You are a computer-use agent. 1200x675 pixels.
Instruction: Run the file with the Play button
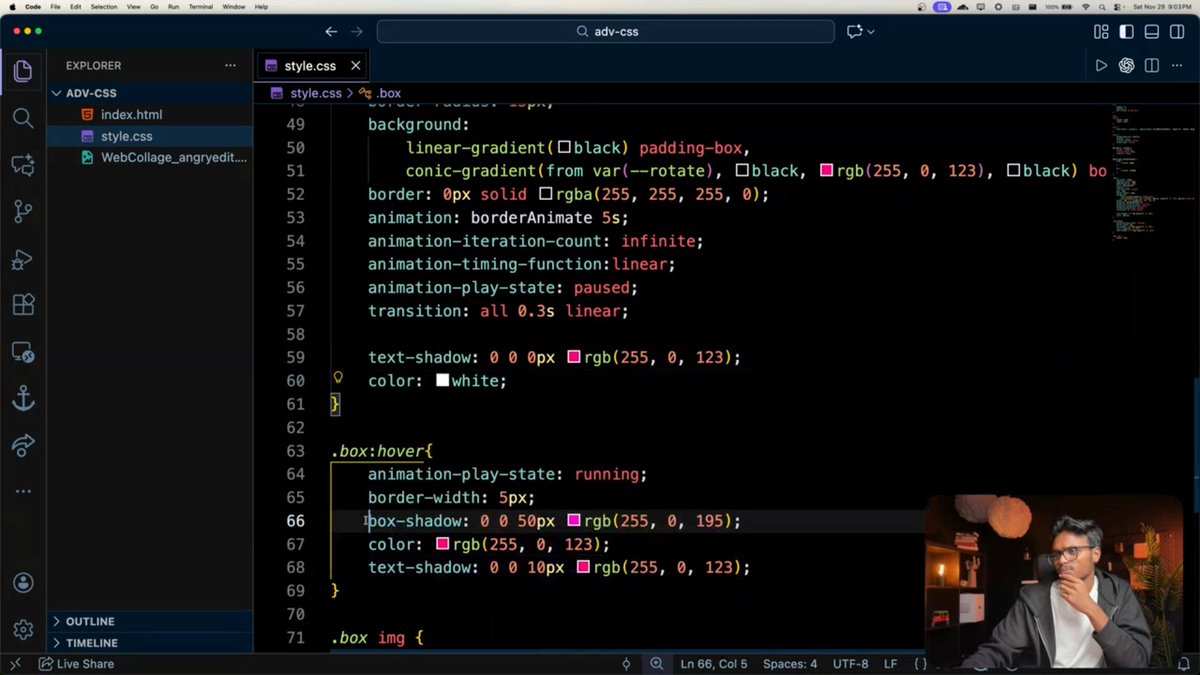1101,65
